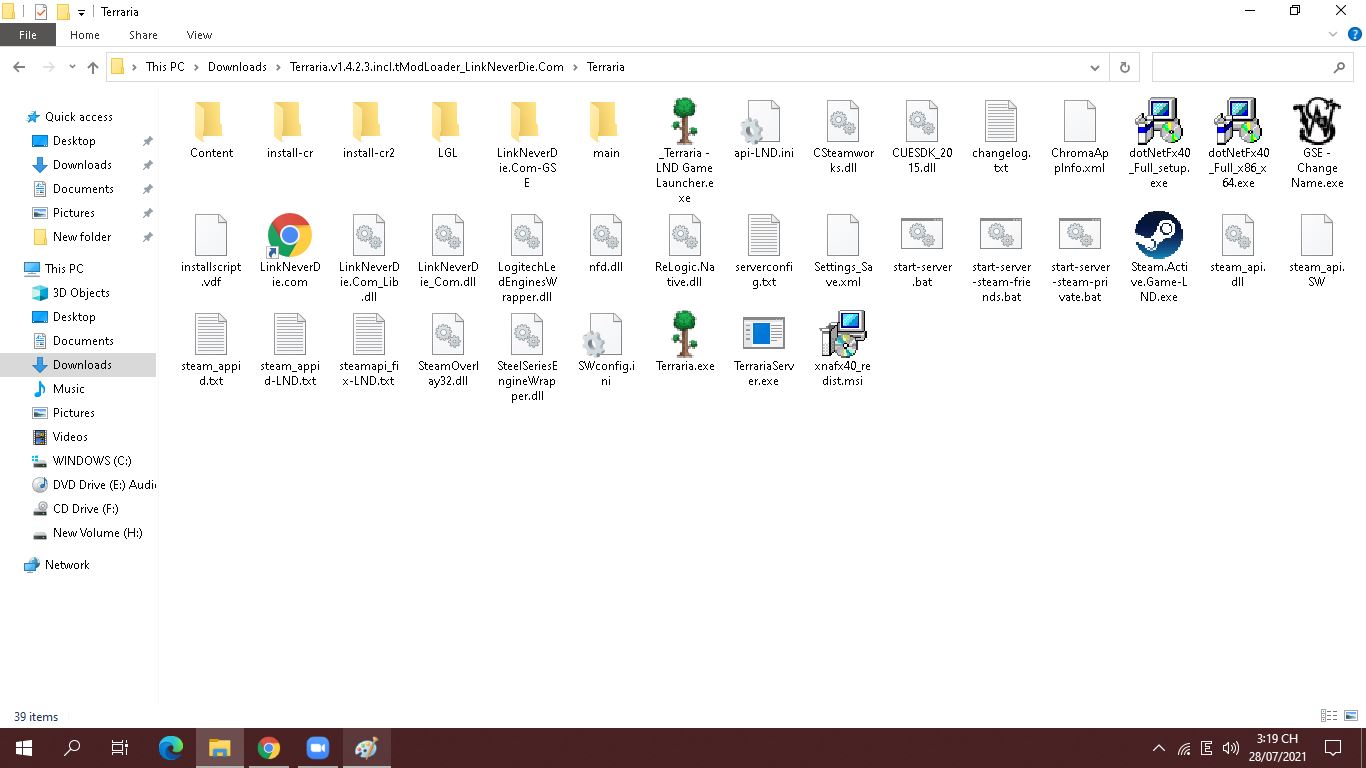Select the GSE - Change Name.exe icon
Screen dimensions: 1366x768
(x=1316, y=122)
